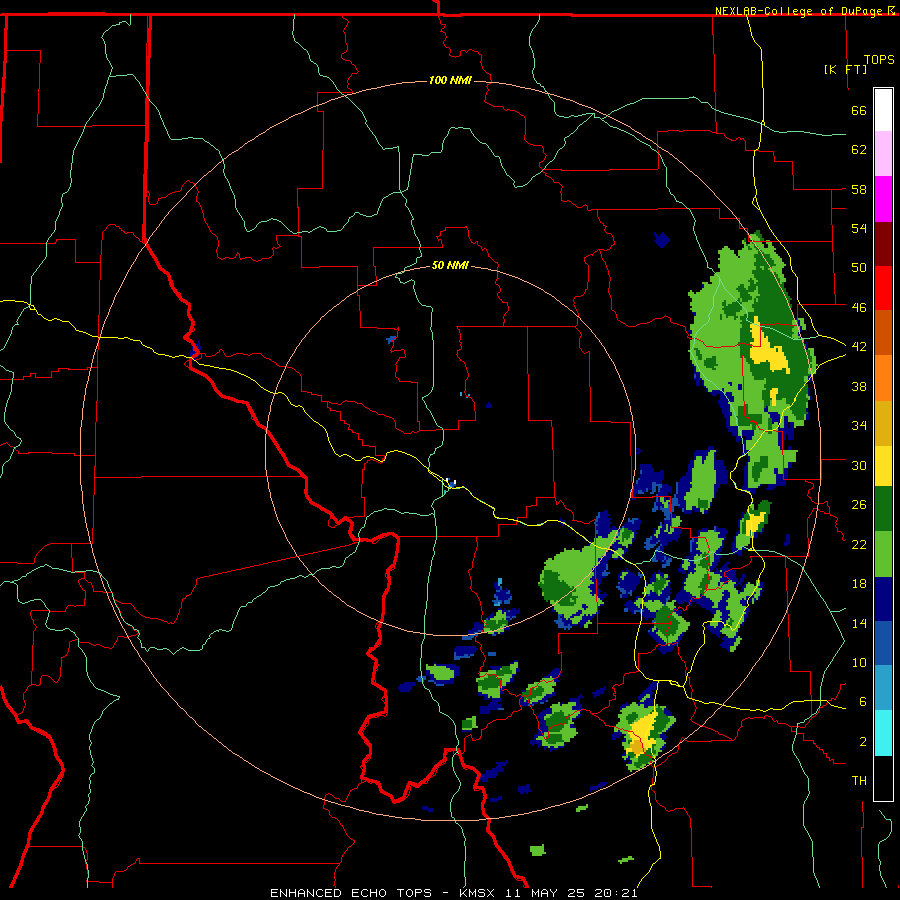
Task: Click the light pink legend swatch
Action: tap(883, 154)
